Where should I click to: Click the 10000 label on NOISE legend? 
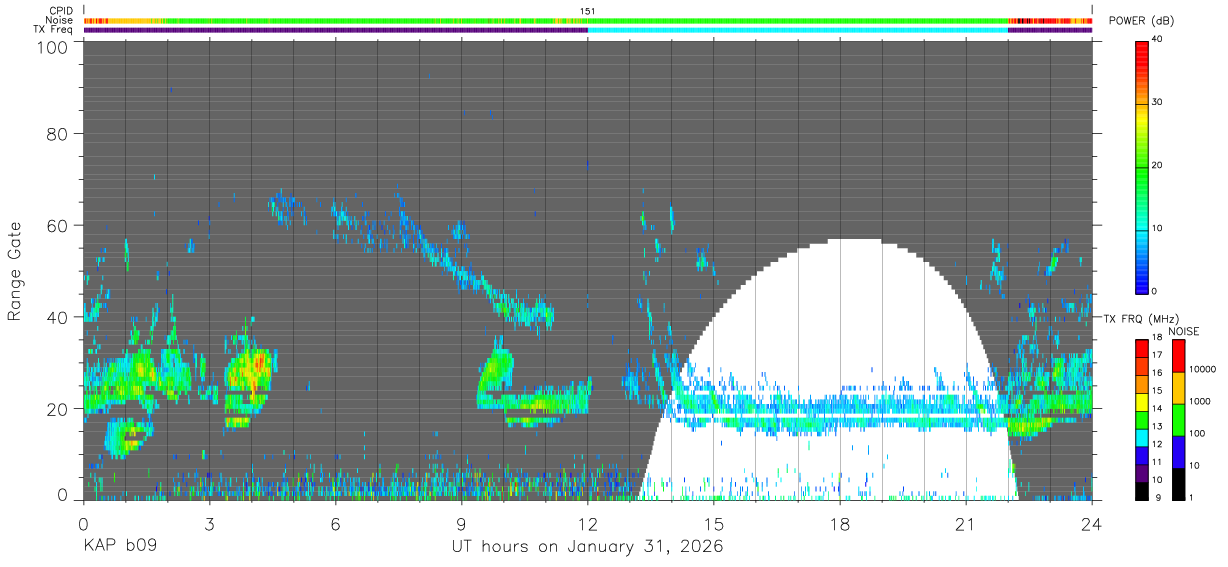click(x=1203, y=370)
